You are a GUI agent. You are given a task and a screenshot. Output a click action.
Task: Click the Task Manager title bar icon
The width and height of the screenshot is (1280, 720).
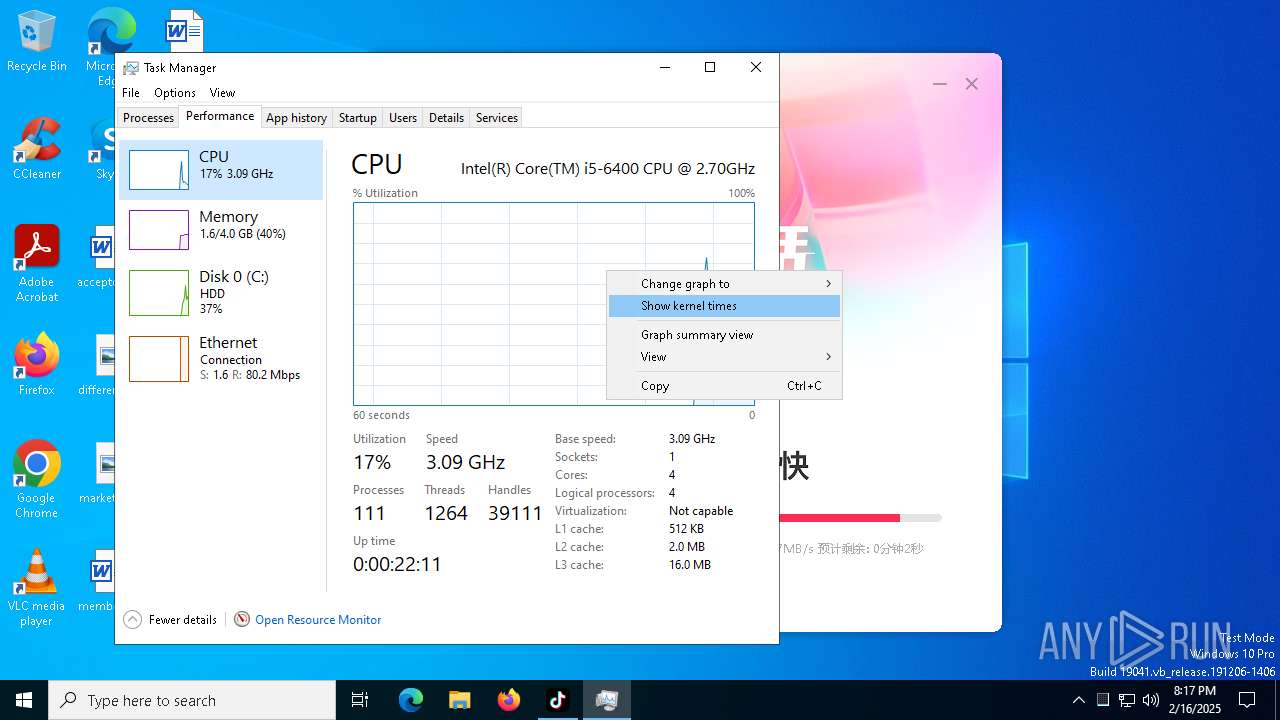coord(131,68)
